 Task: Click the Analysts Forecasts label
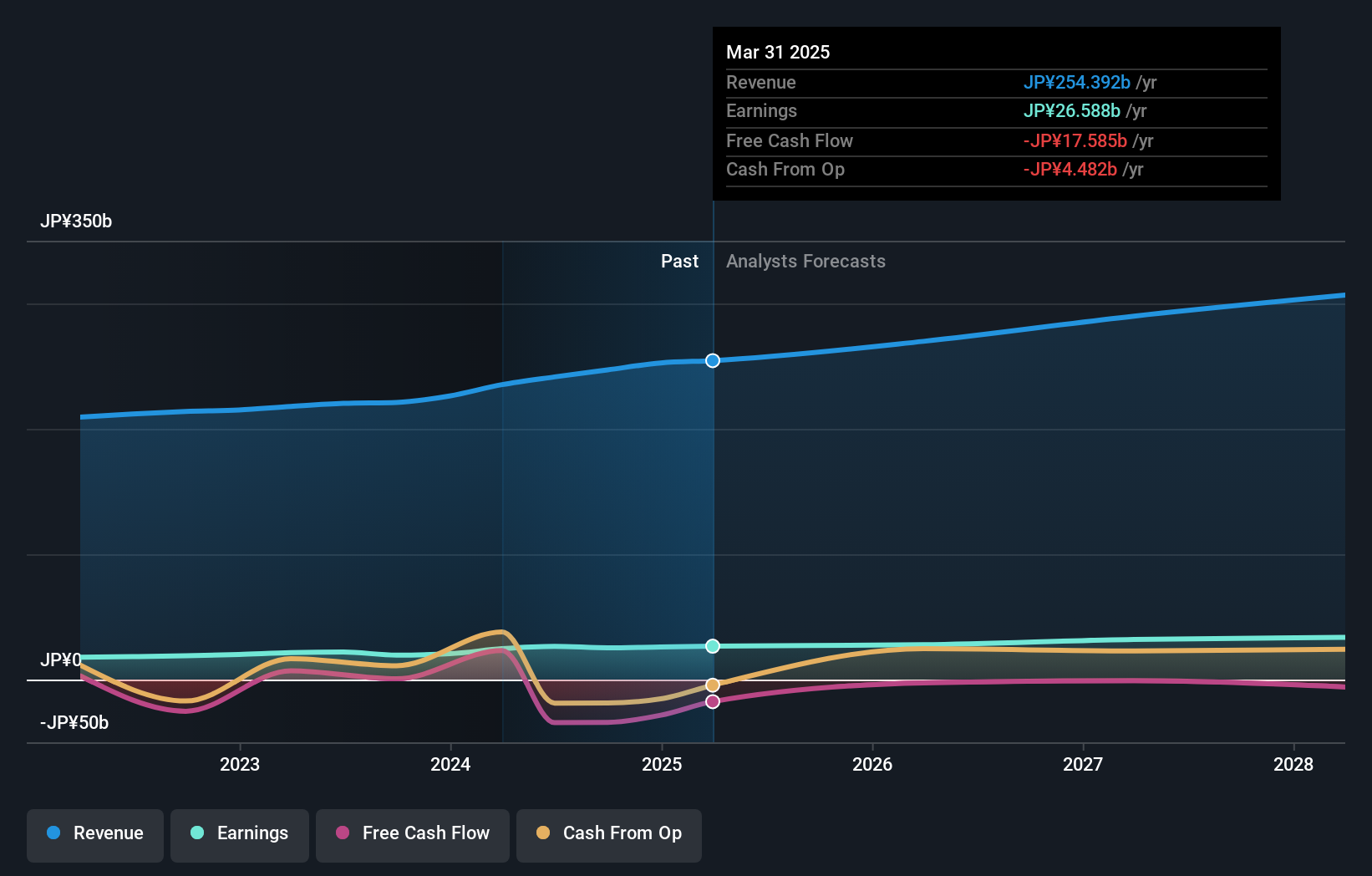click(805, 262)
